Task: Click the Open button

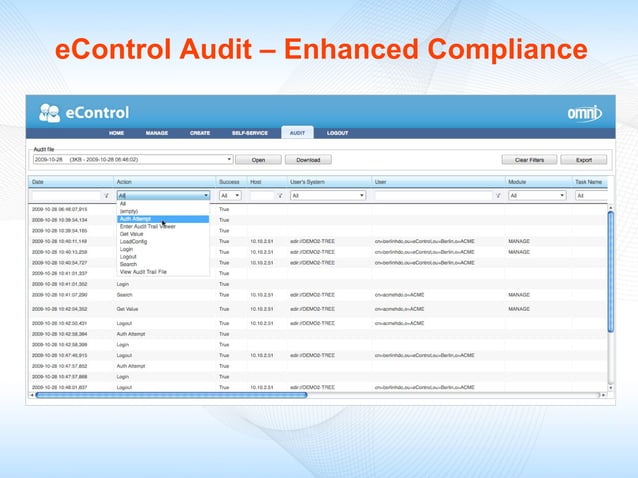Action: pyautogui.click(x=258, y=160)
